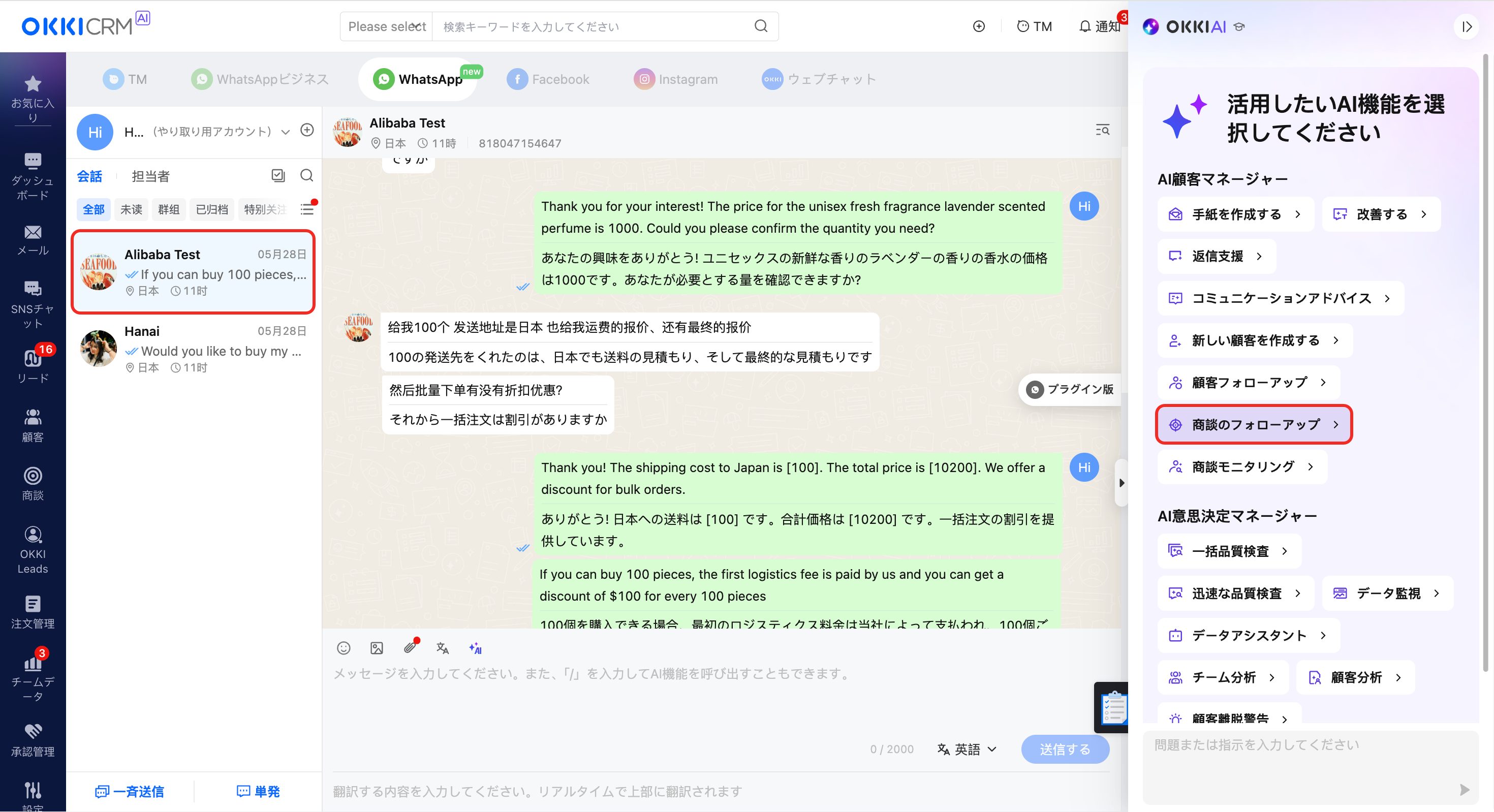Open the clipboard task widget

[1111, 708]
